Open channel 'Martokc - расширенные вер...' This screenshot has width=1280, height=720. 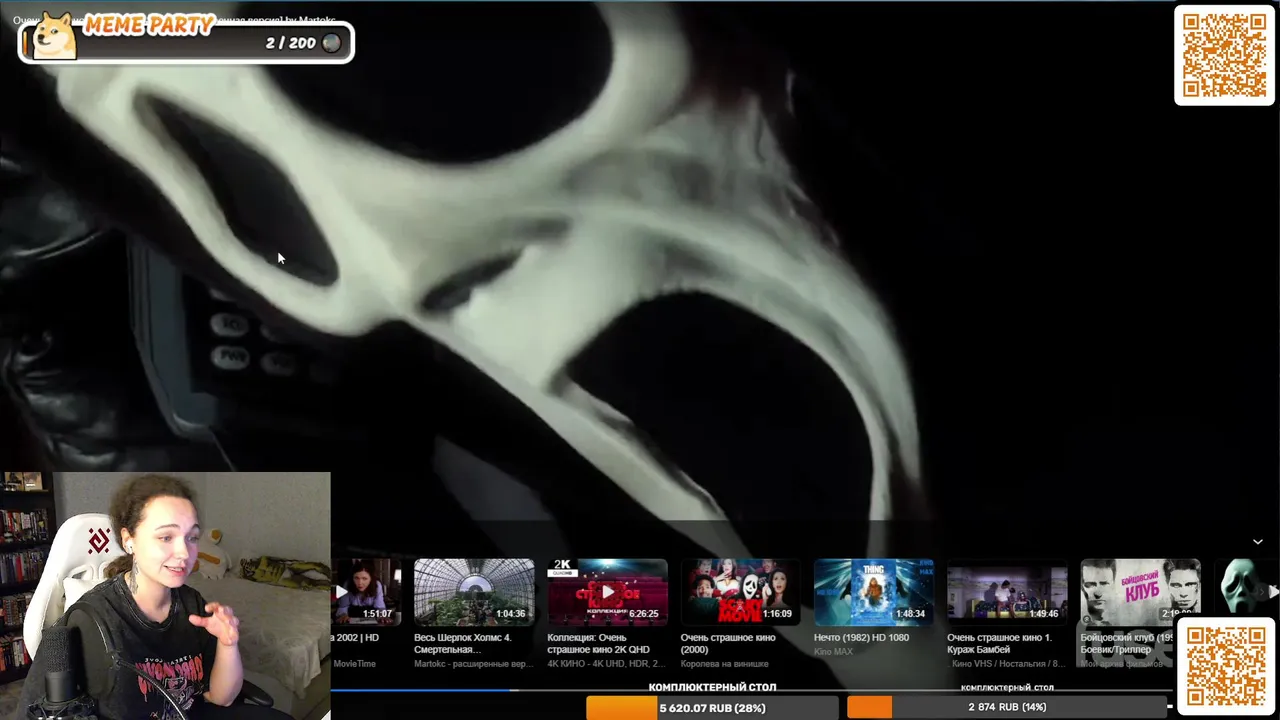473,663
